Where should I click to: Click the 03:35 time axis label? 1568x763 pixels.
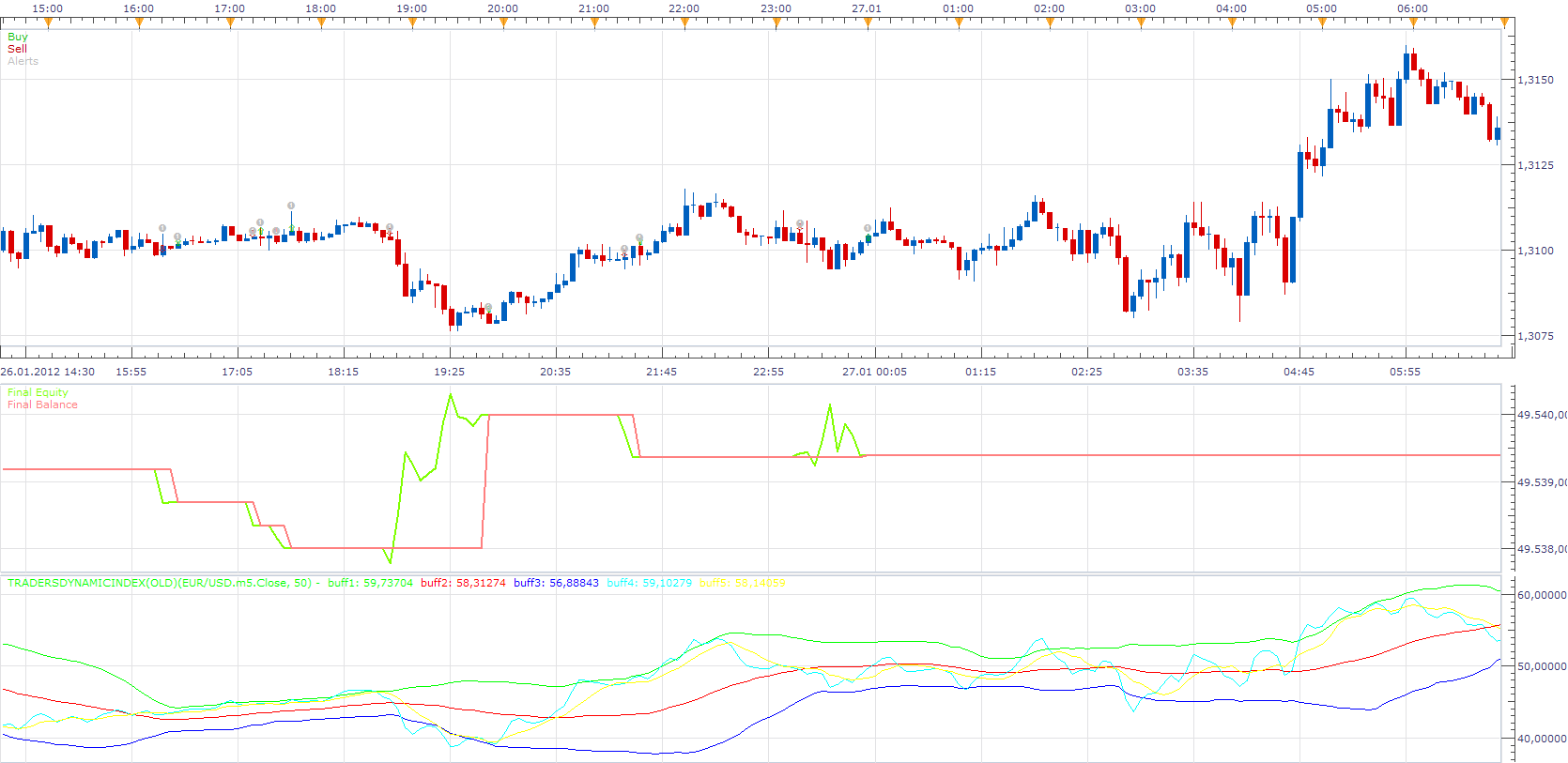(x=1192, y=372)
